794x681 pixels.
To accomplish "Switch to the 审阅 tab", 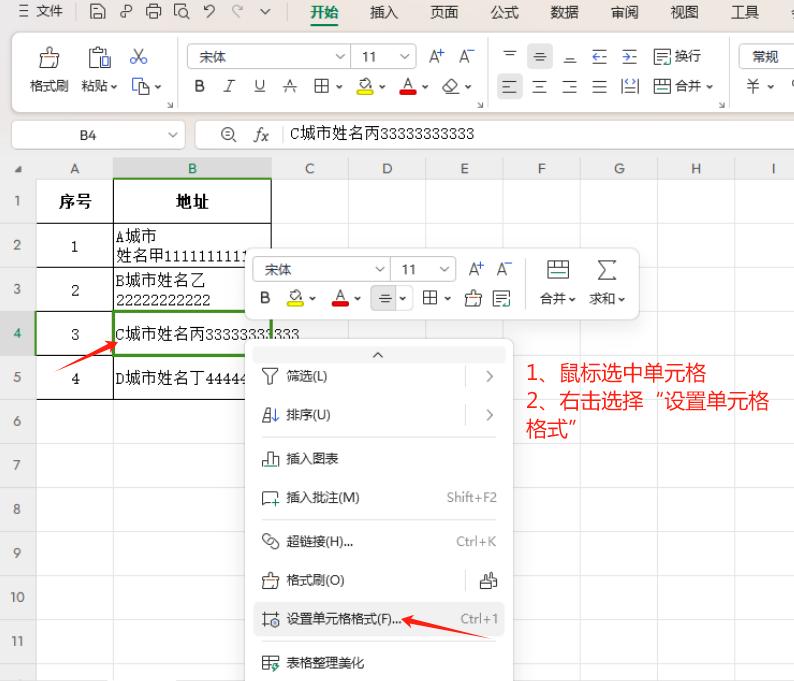I will (x=625, y=12).
